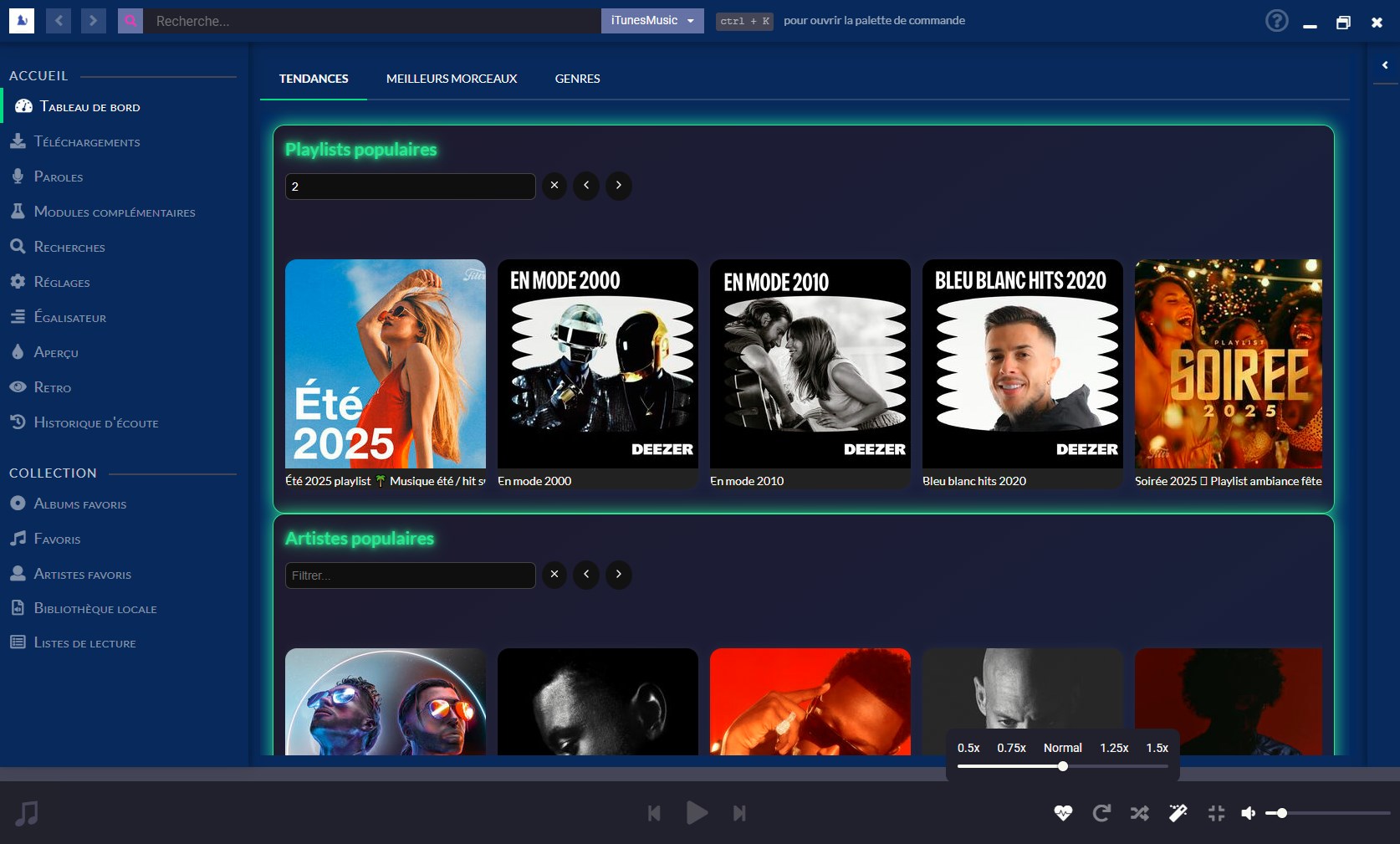This screenshot has height=844, width=1400.
Task: Play the current track
Action: pyautogui.click(x=697, y=812)
